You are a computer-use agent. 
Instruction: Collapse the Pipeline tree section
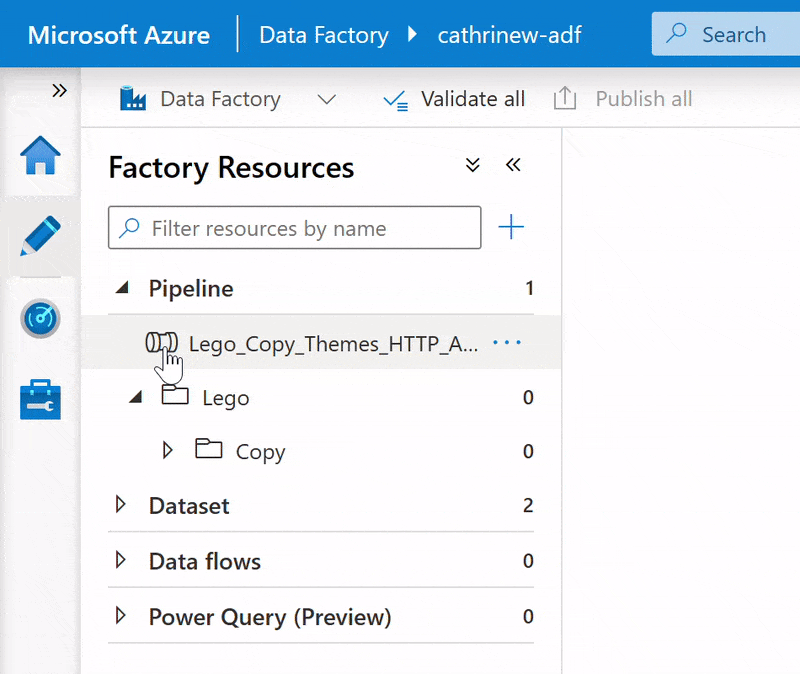point(122,288)
